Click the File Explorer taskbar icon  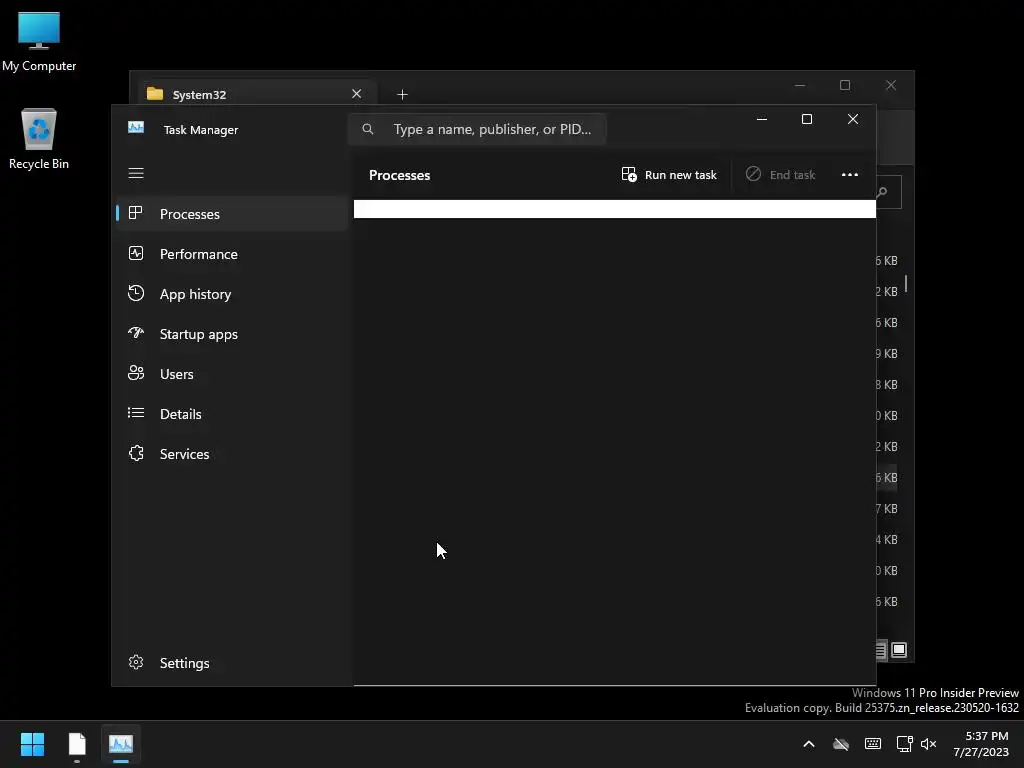[x=77, y=744]
